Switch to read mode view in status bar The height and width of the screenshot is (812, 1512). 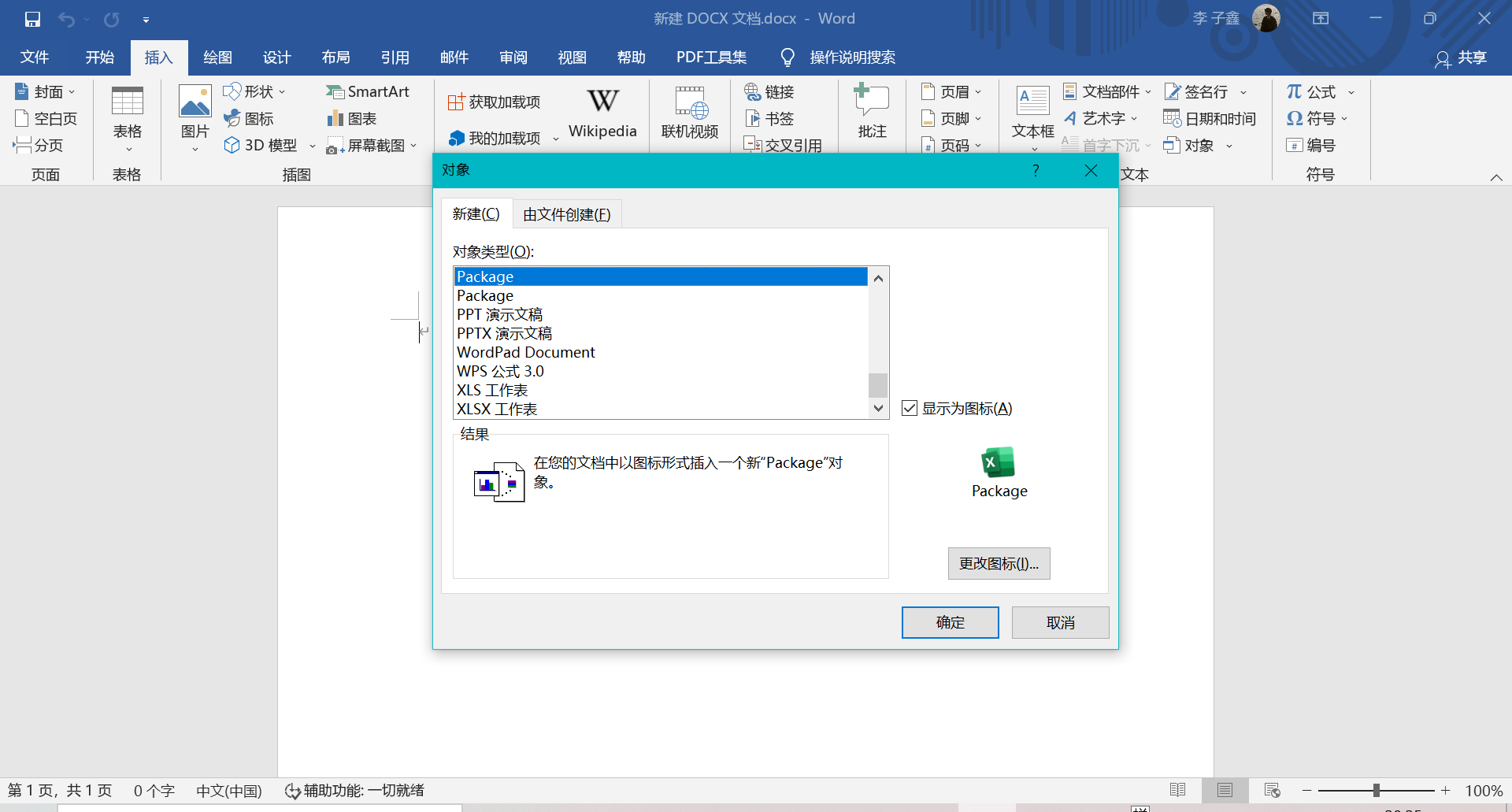pos(1178,790)
